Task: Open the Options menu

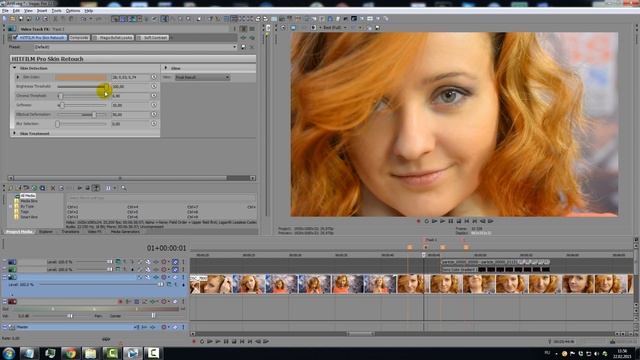Action: click(x=73, y=10)
